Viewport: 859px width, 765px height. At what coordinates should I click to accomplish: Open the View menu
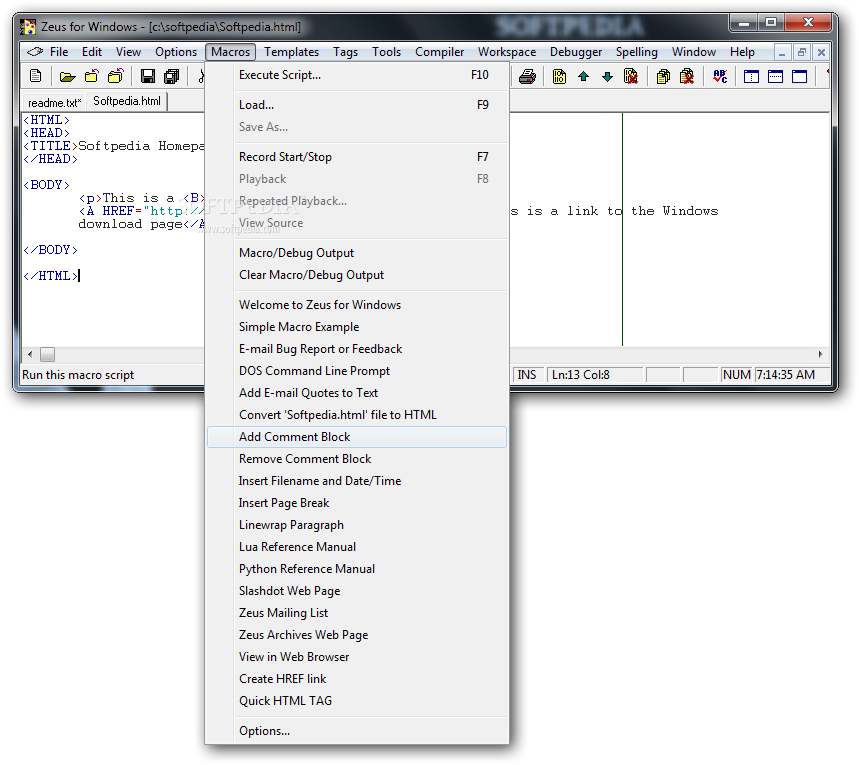[x=128, y=52]
